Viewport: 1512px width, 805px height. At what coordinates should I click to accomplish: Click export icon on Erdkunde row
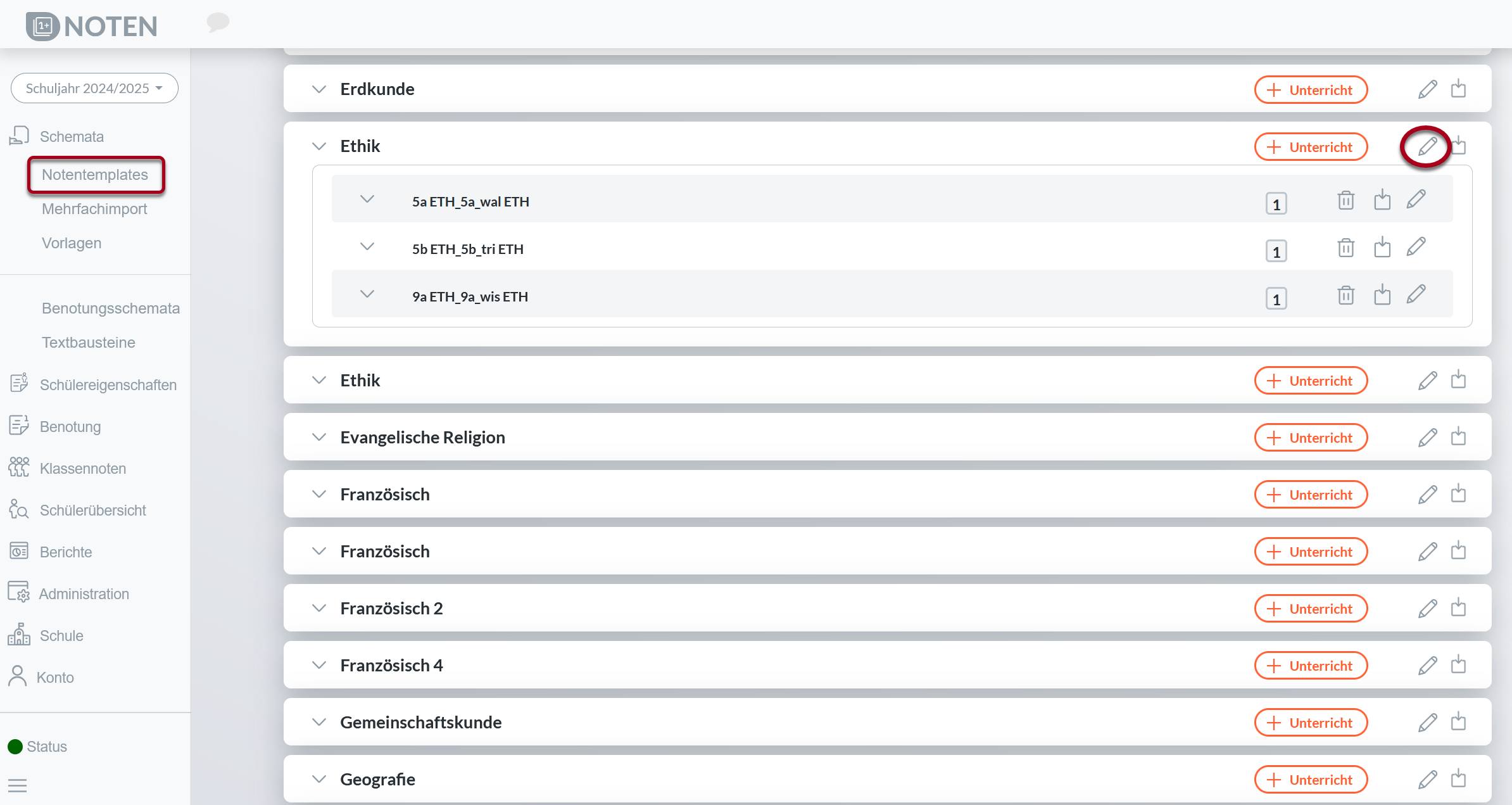[x=1459, y=89]
